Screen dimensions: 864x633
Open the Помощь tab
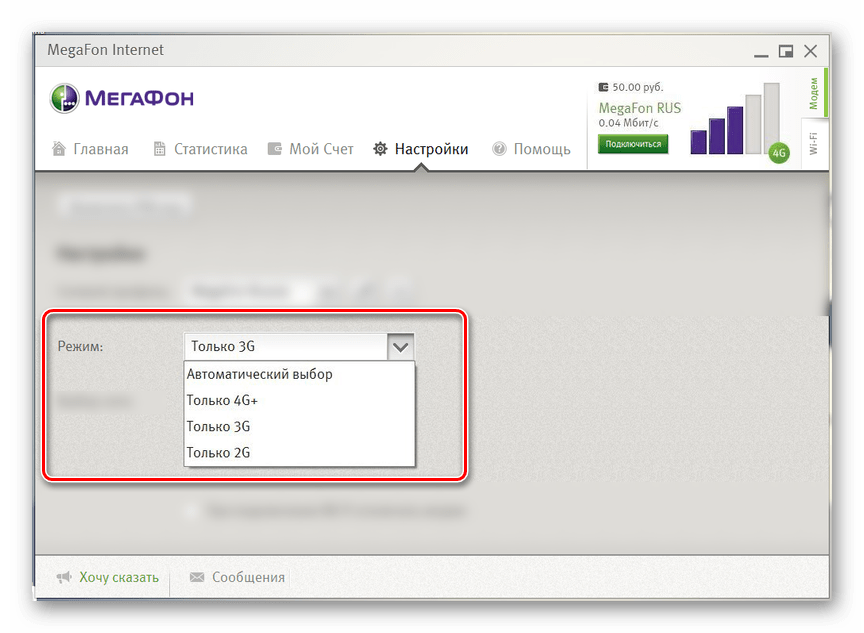coord(531,149)
